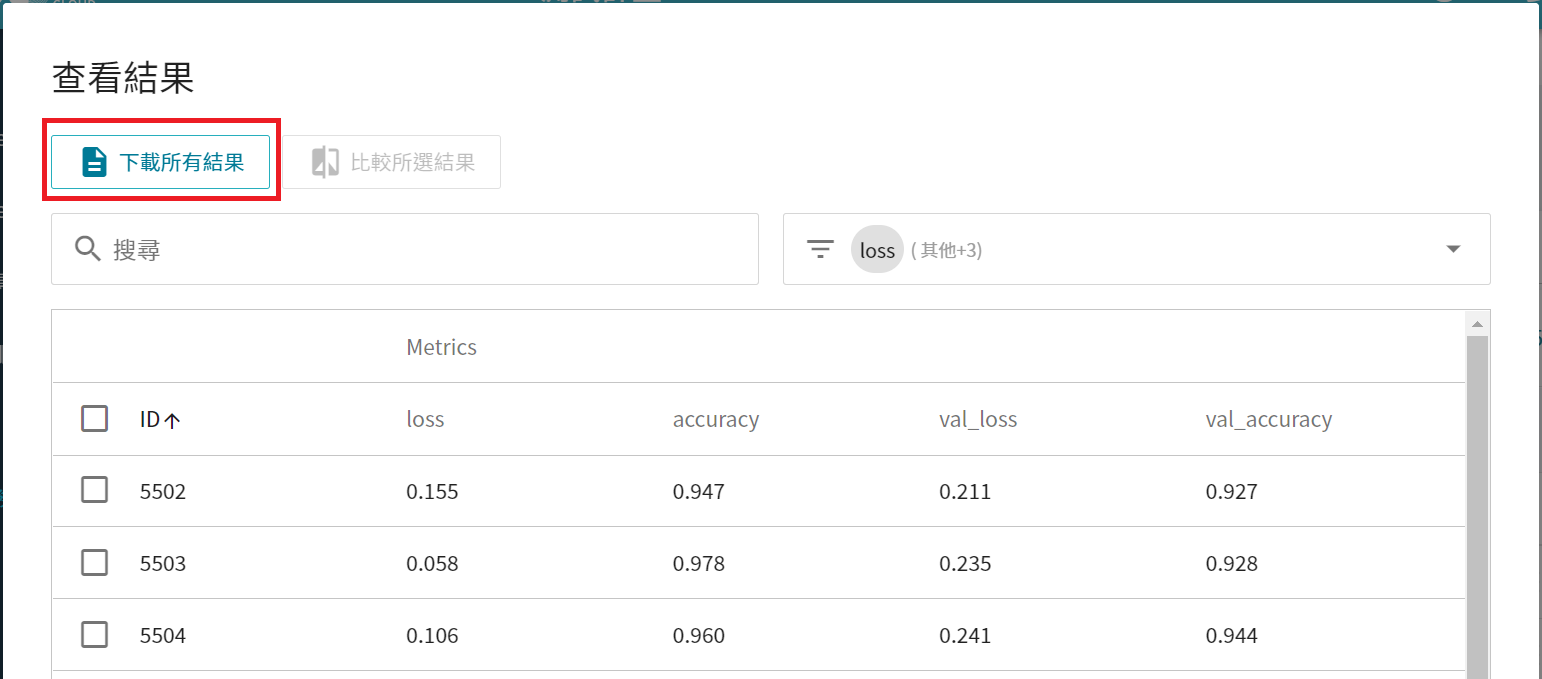1542x679 pixels.
Task: Click the search magnifier icon
Action: point(88,249)
